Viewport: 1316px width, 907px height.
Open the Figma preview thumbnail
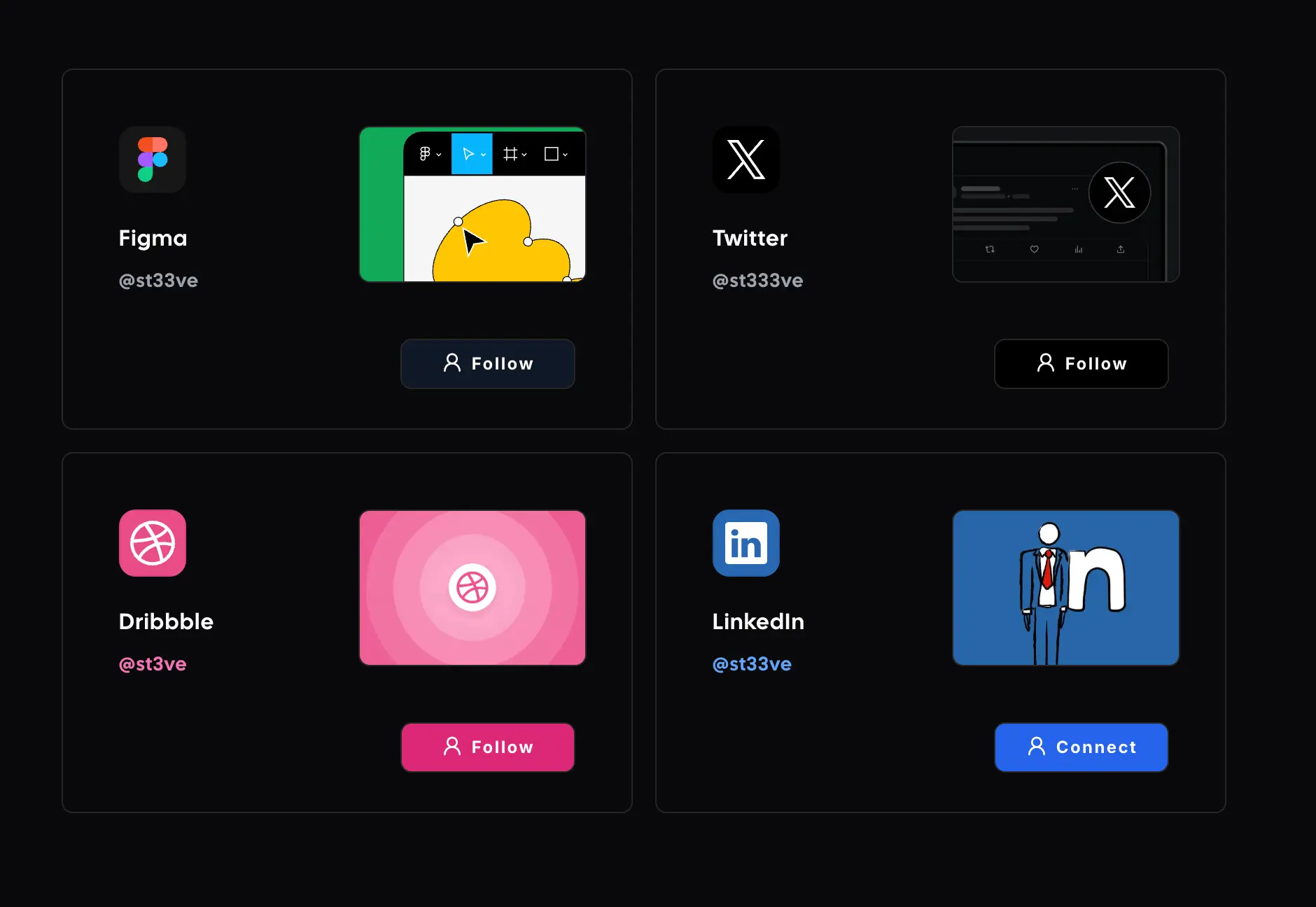(472, 204)
